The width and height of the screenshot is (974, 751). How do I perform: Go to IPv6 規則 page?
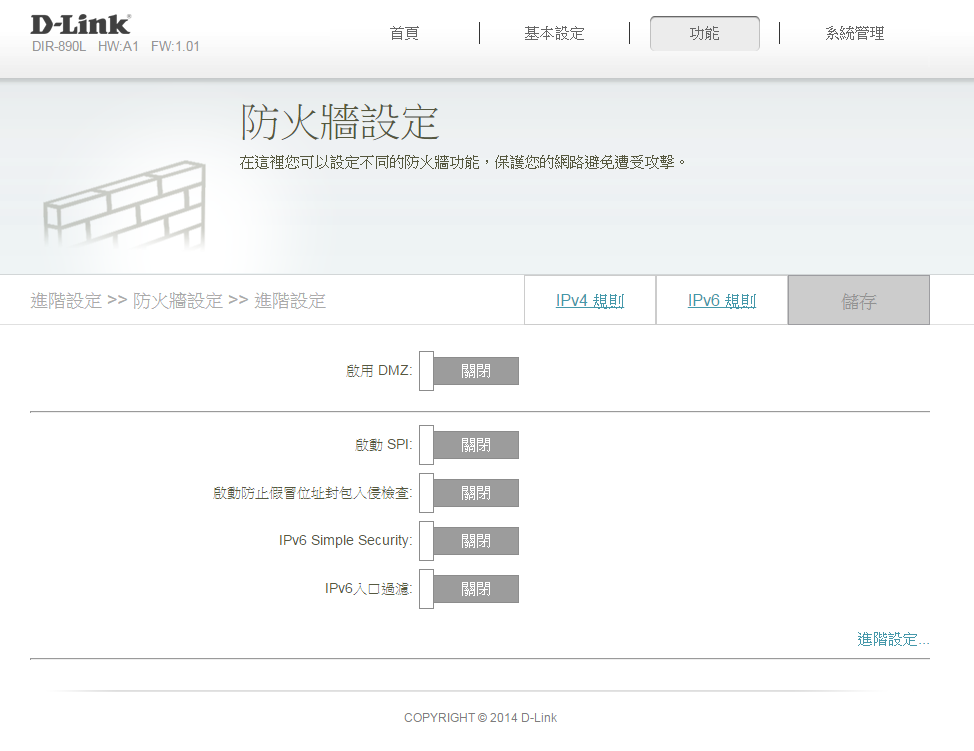pyautogui.click(x=722, y=301)
